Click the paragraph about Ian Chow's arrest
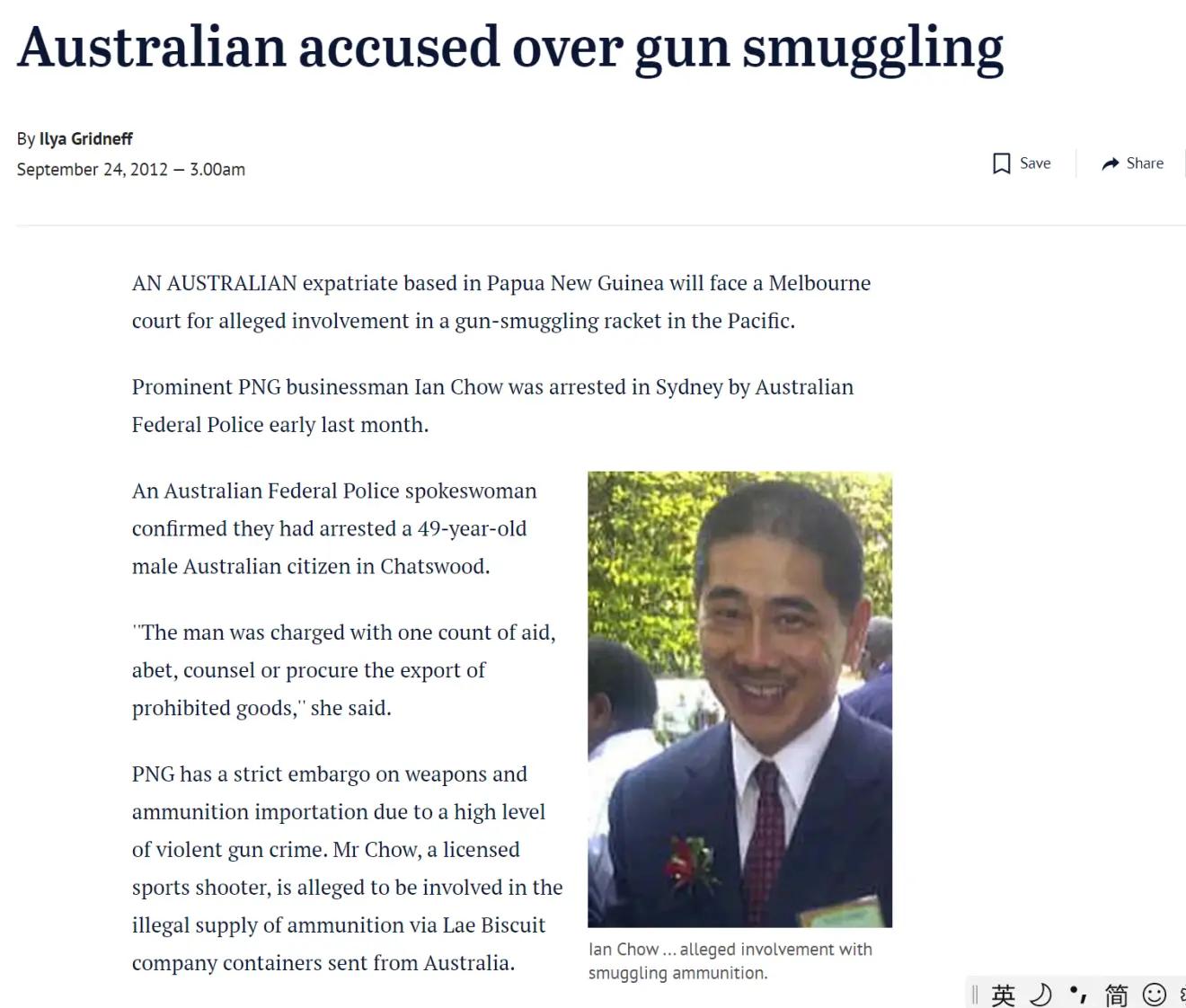 coord(492,406)
